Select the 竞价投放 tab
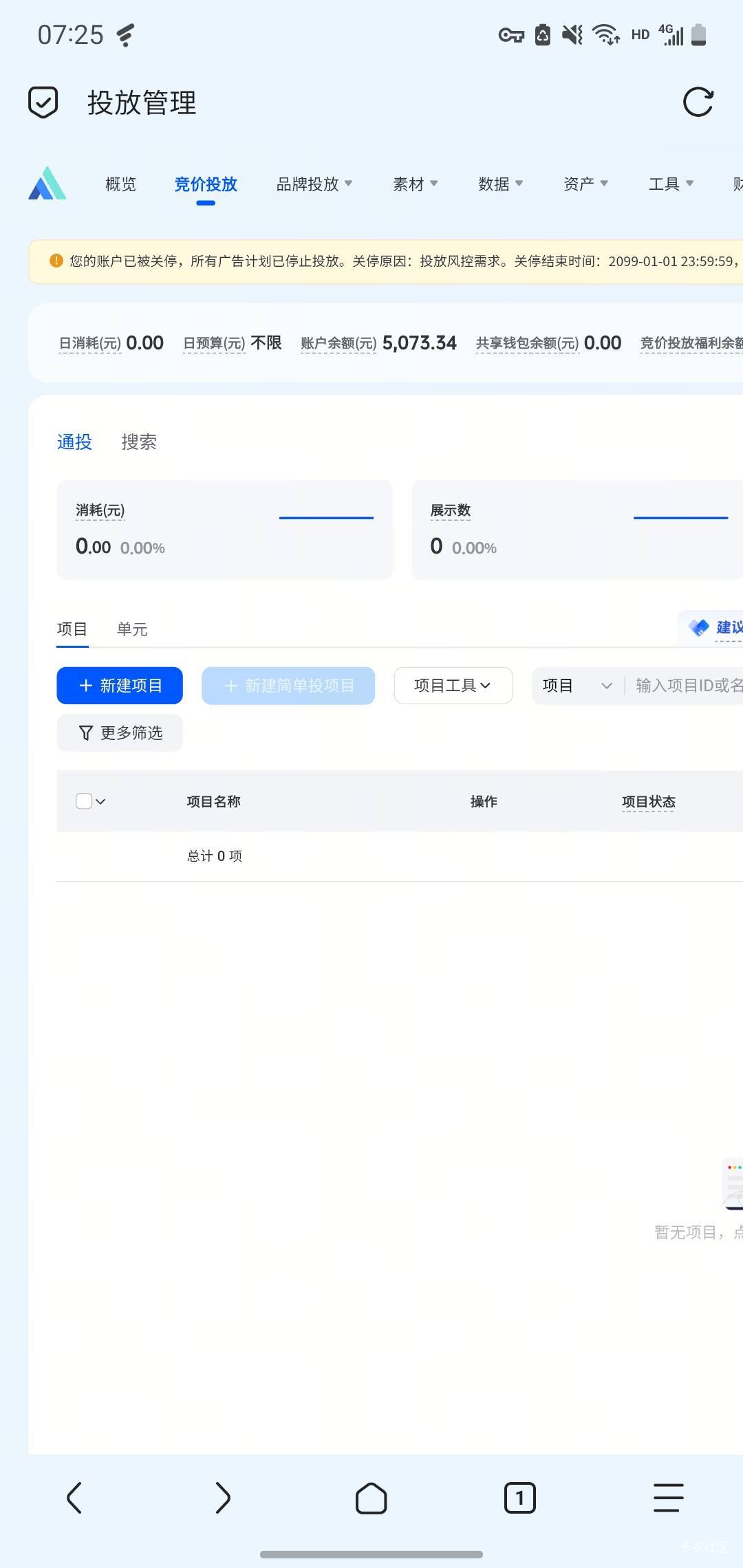The height and width of the screenshot is (1568, 743). pyautogui.click(x=206, y=184)
